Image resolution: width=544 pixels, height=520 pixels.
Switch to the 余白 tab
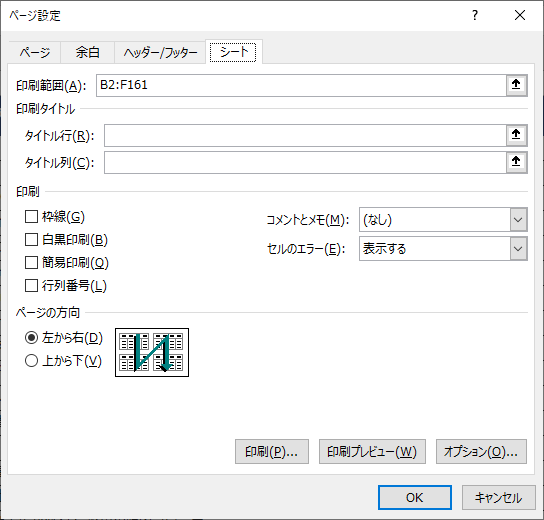click(87, 52)
